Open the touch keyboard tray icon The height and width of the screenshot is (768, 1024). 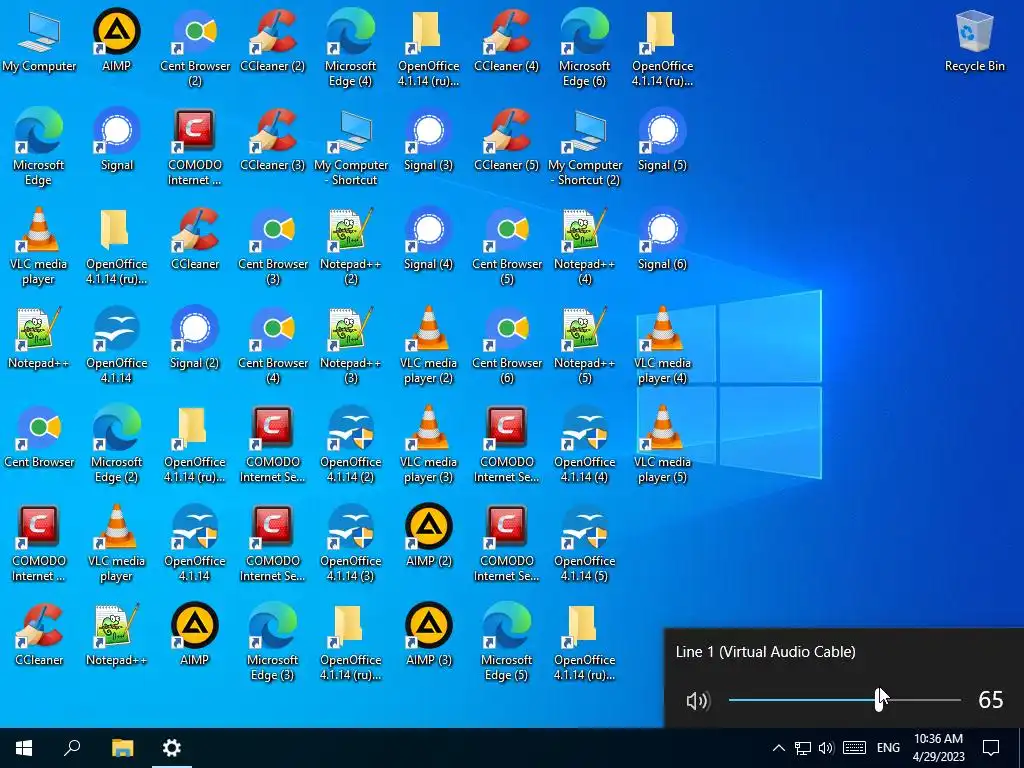854,748
